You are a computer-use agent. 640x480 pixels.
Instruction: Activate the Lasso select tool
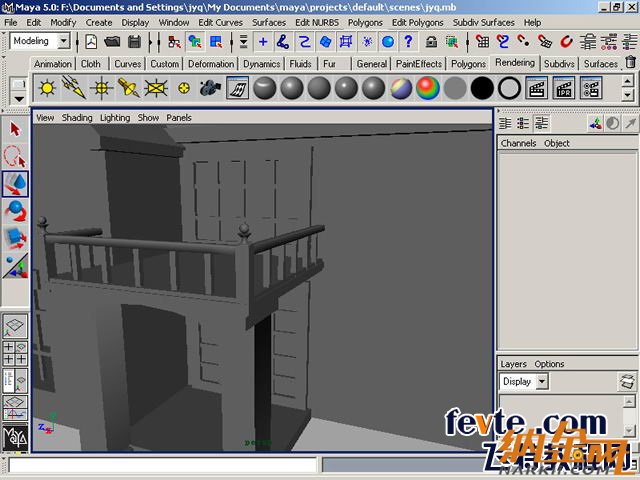point(15,157)
